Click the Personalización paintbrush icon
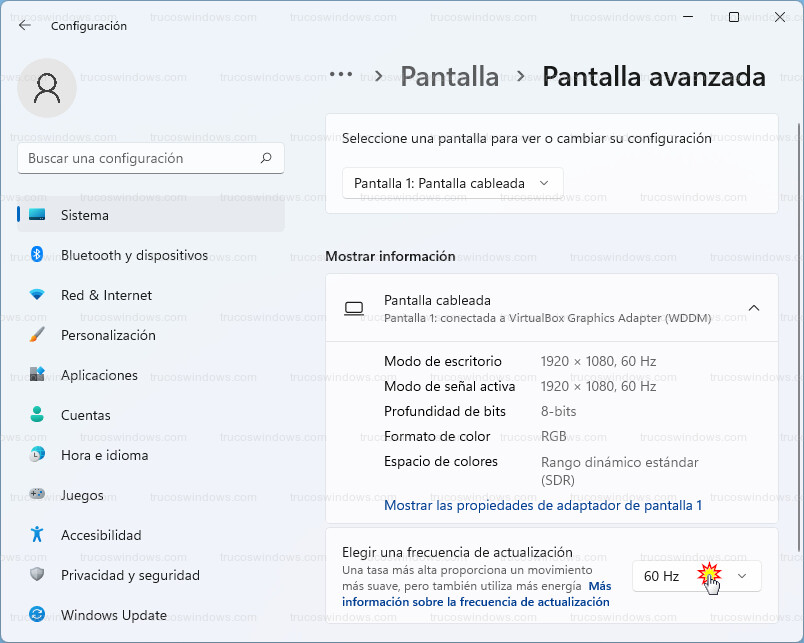Image resolution: width=804 pixels, height=643 pixels. [x=37, y=335]
